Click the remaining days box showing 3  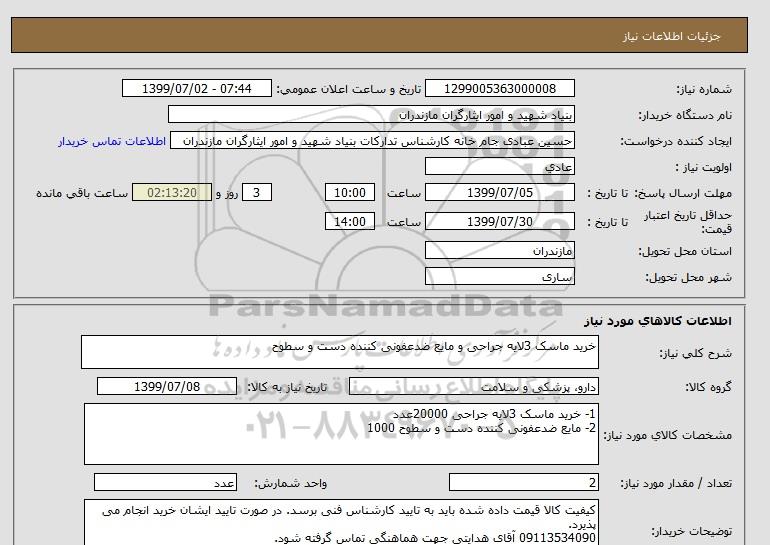coord(257,192)
